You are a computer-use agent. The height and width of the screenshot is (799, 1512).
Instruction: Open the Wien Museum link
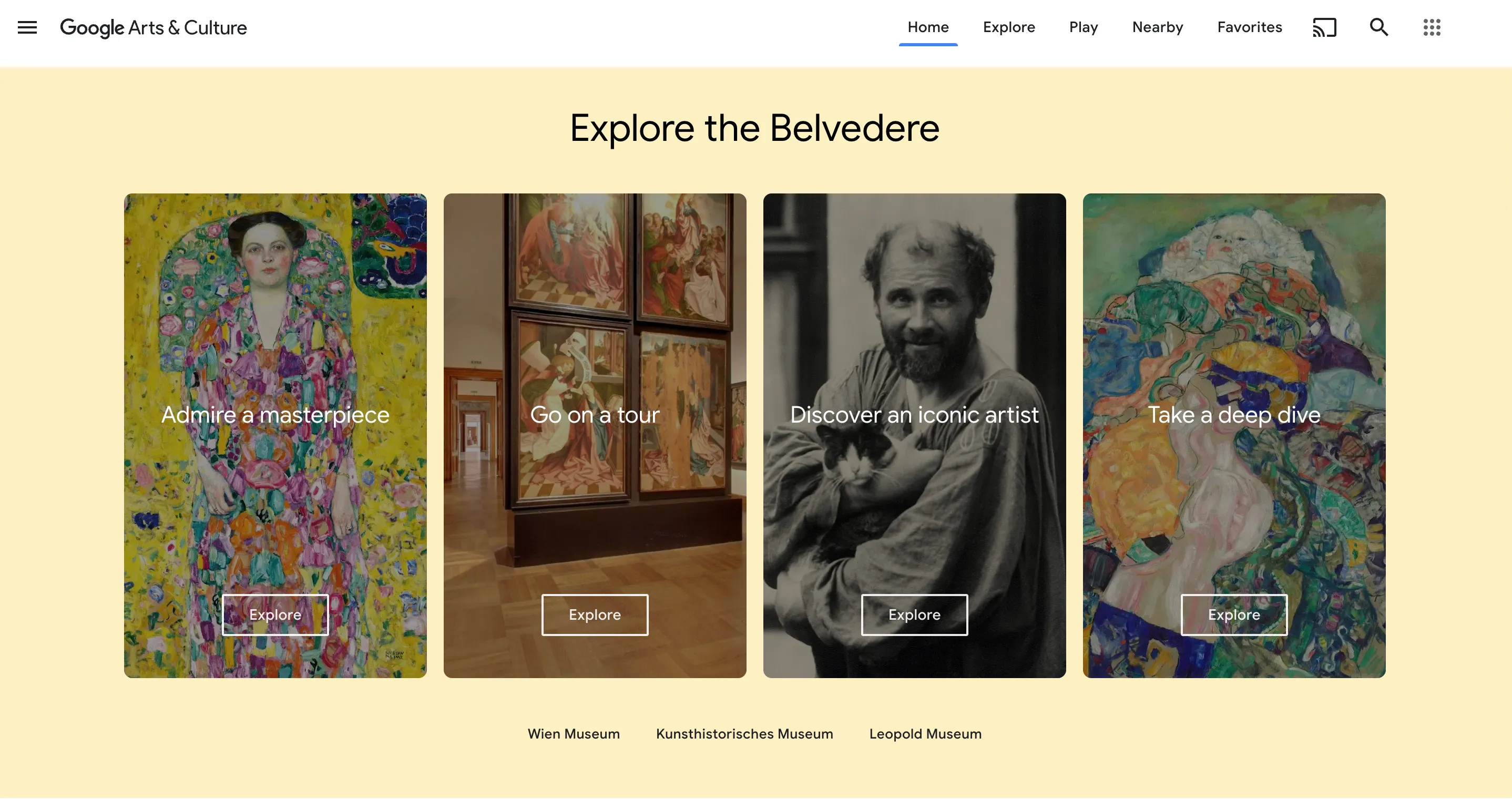point(574,734)
